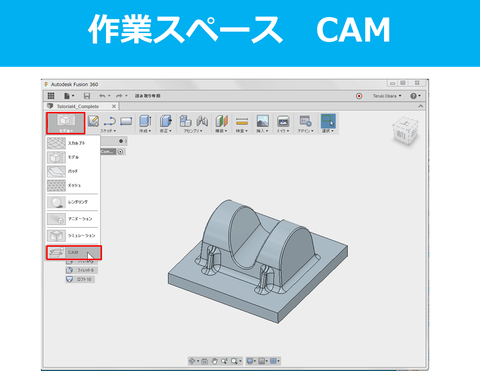Click the Orbit navigation icon
The height and width of the screenshot is (371, 480).
pos(192,361)
